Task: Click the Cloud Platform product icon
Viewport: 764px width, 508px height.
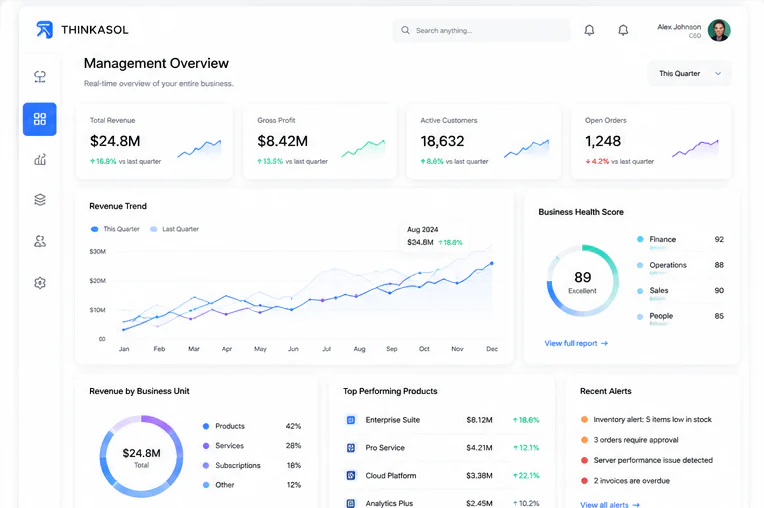Action: (x=350, y=475)
